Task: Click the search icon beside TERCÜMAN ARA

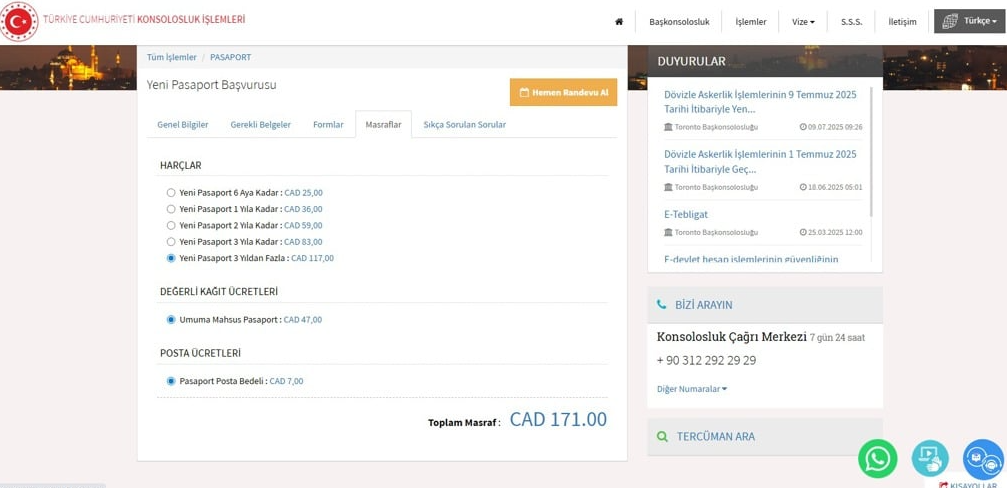Action: [662, 437]
